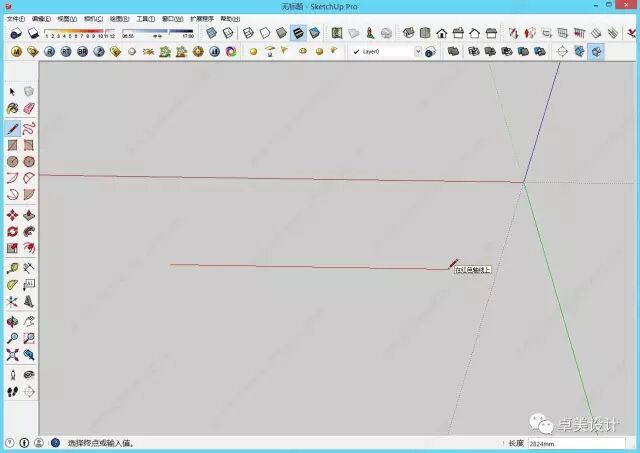The width and height of the screenshot is (640, 453).
Task: Adjust the shadow time-of-day slider
Action: click(x=158, y=33)
